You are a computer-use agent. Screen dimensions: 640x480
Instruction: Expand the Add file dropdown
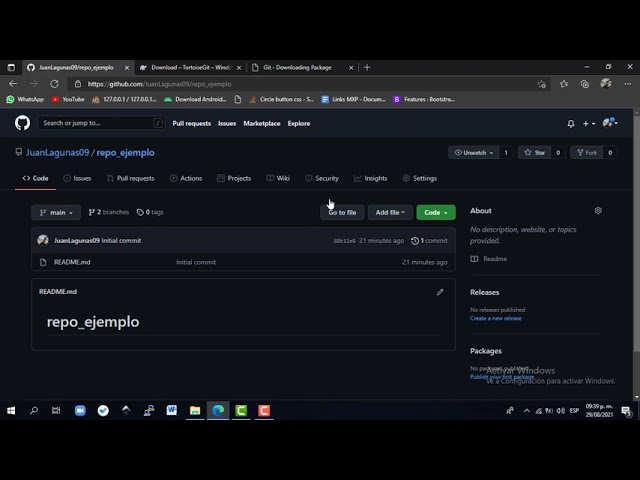tap(390, 212)
